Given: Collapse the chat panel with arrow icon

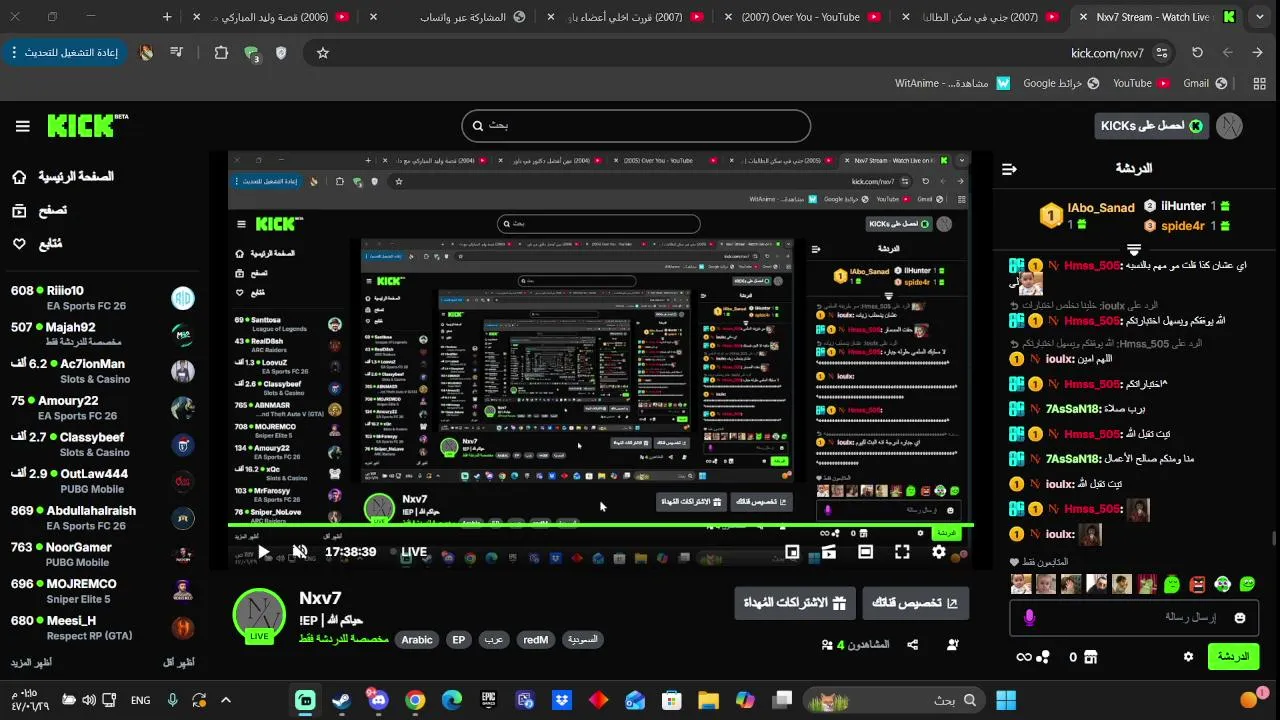Looking at the screenshot, I should click(x=1009, y=169).
